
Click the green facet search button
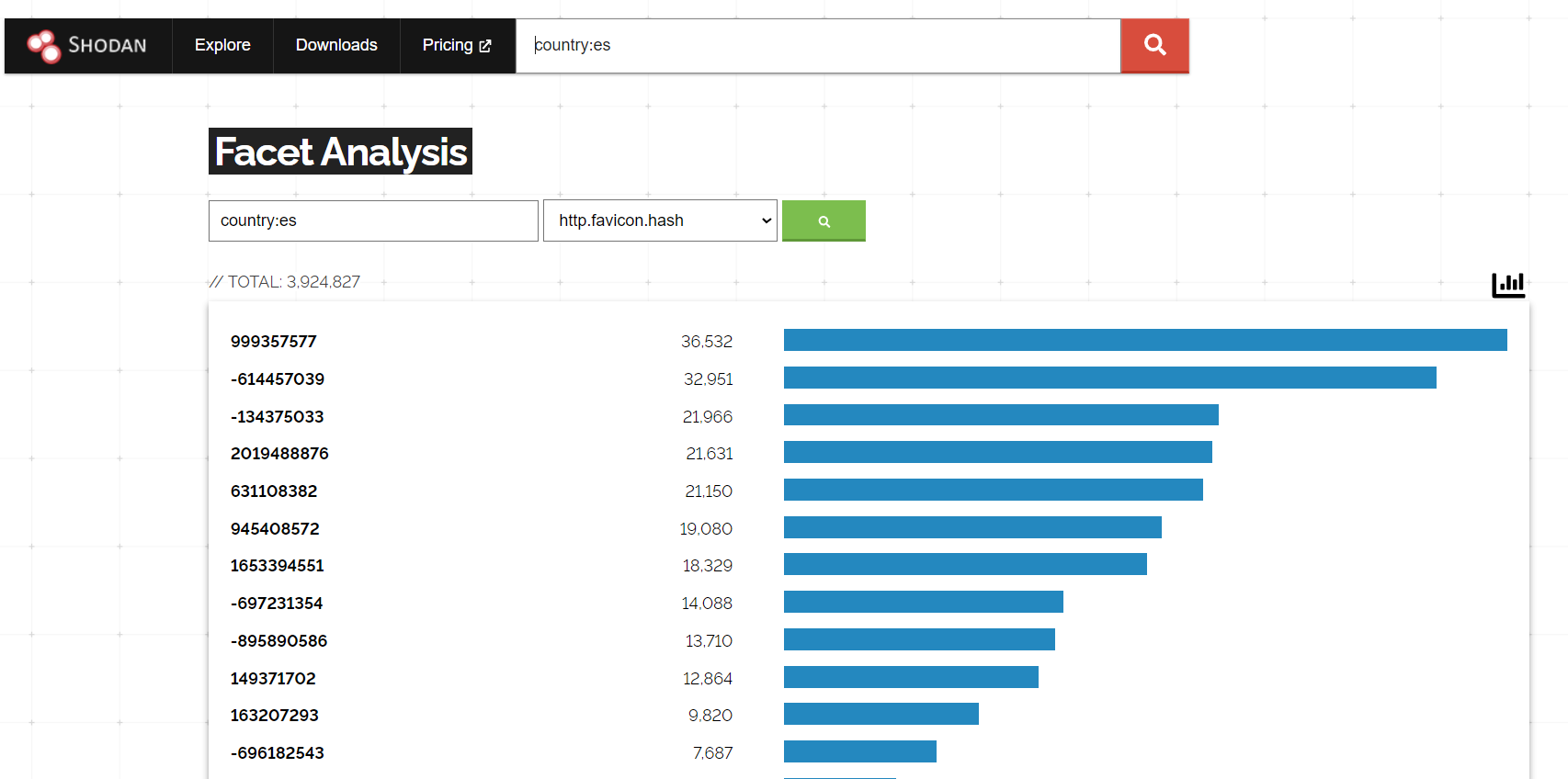coord(824,220)
